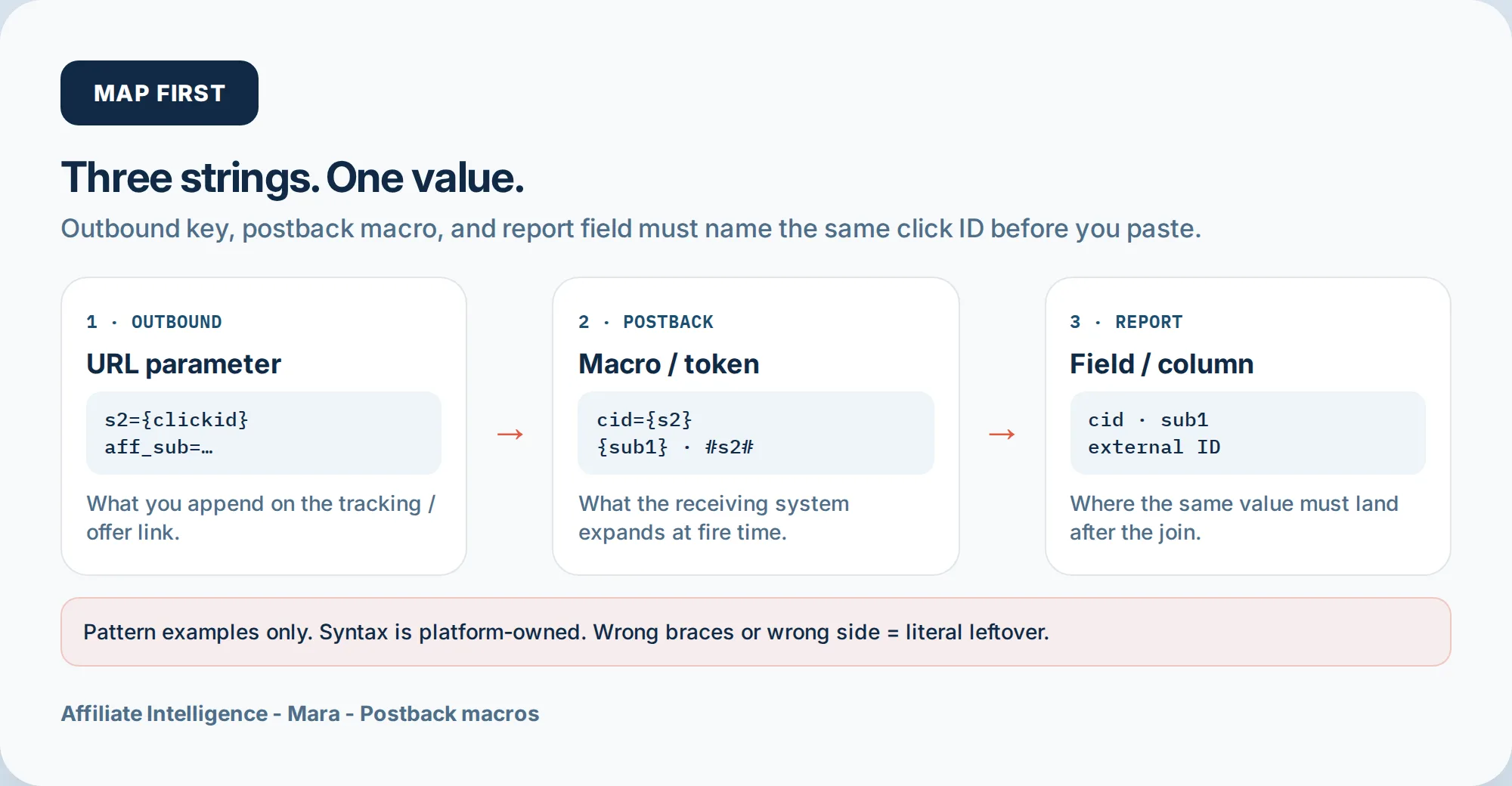Click the 2 · POSTBACK step label

(x=646, y=322)
